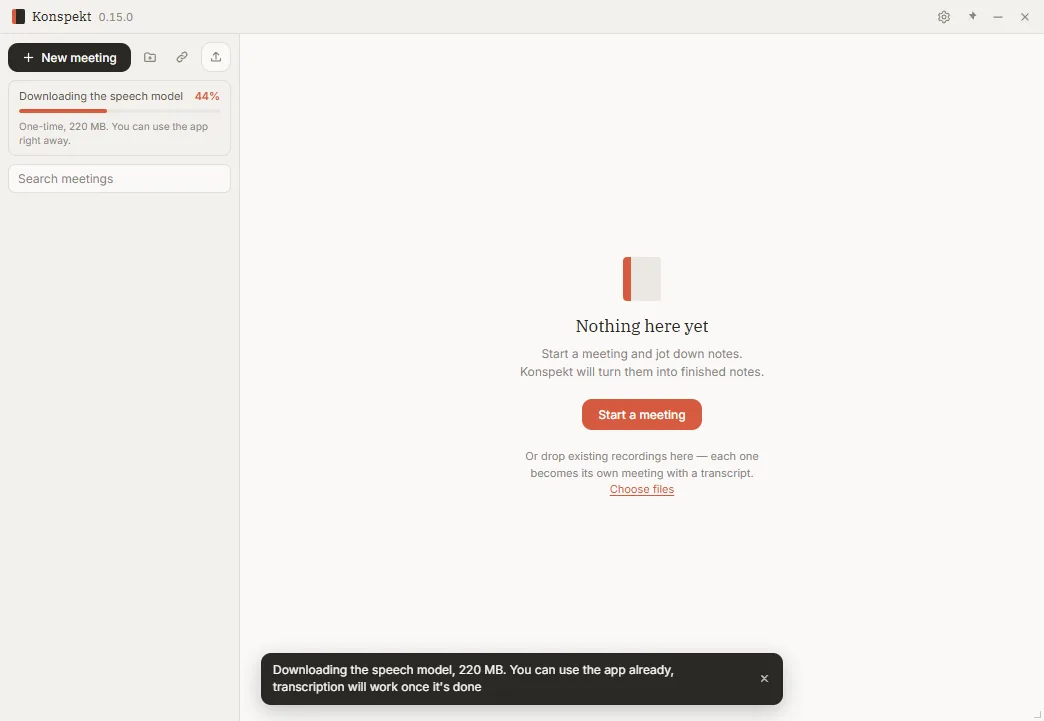Click the New meeting button
1044x721 pixels.
69,58
